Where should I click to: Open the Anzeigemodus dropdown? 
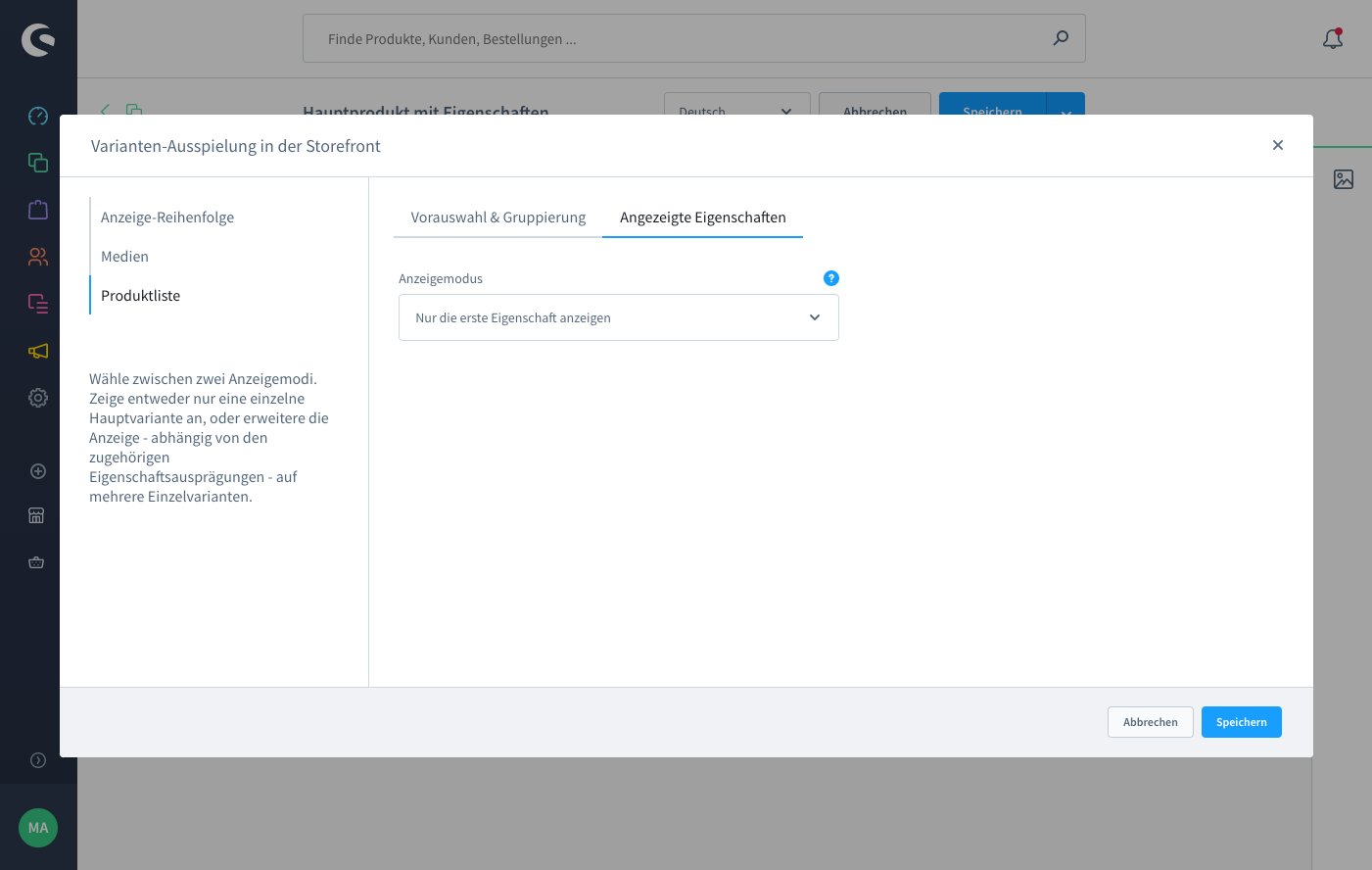(619, 317)
